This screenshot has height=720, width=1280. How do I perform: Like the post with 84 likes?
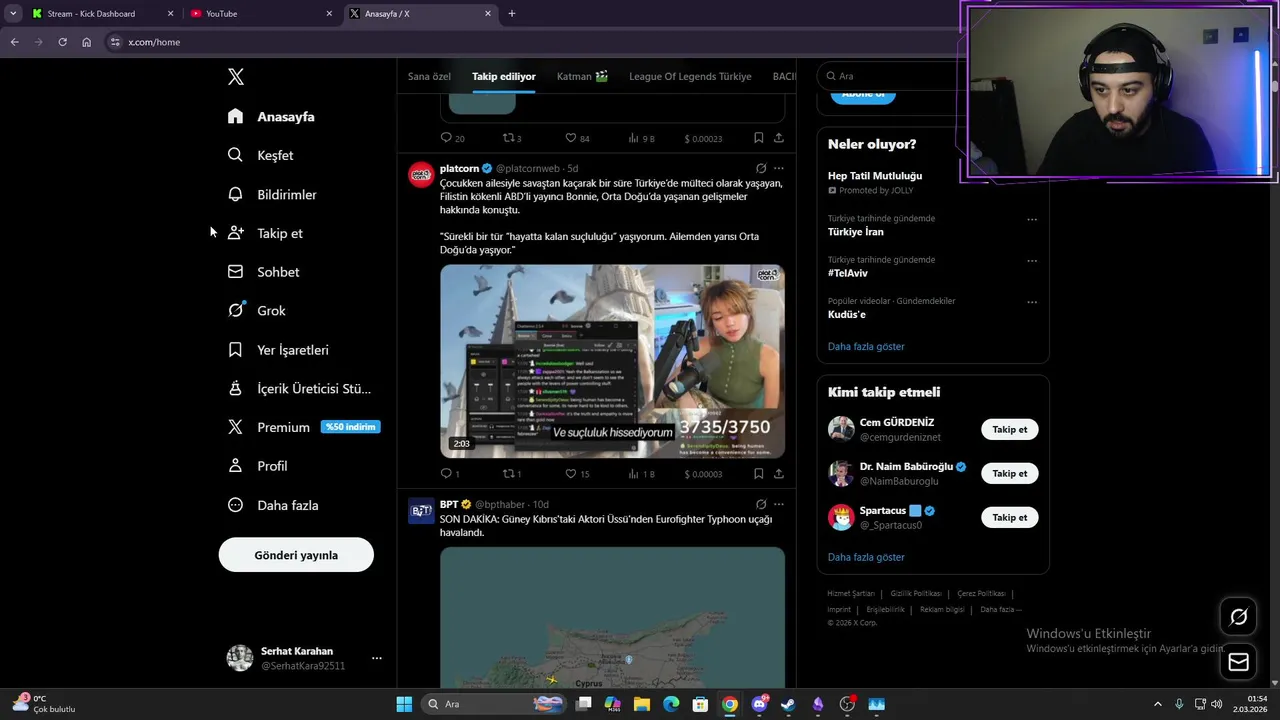(571, 138)
